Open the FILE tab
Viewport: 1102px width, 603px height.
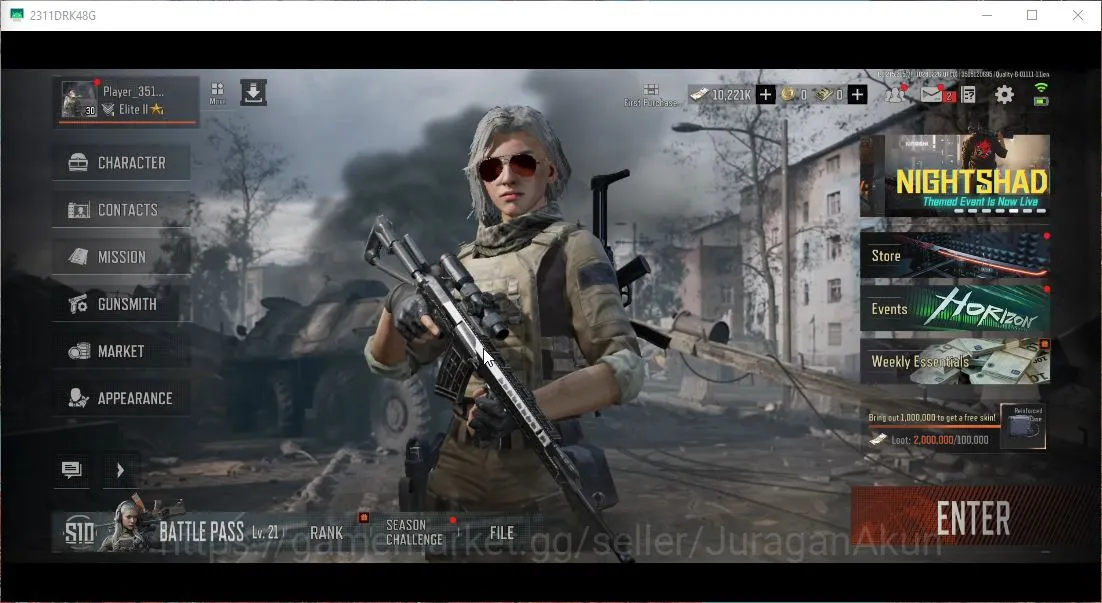[x=502, y=533]
